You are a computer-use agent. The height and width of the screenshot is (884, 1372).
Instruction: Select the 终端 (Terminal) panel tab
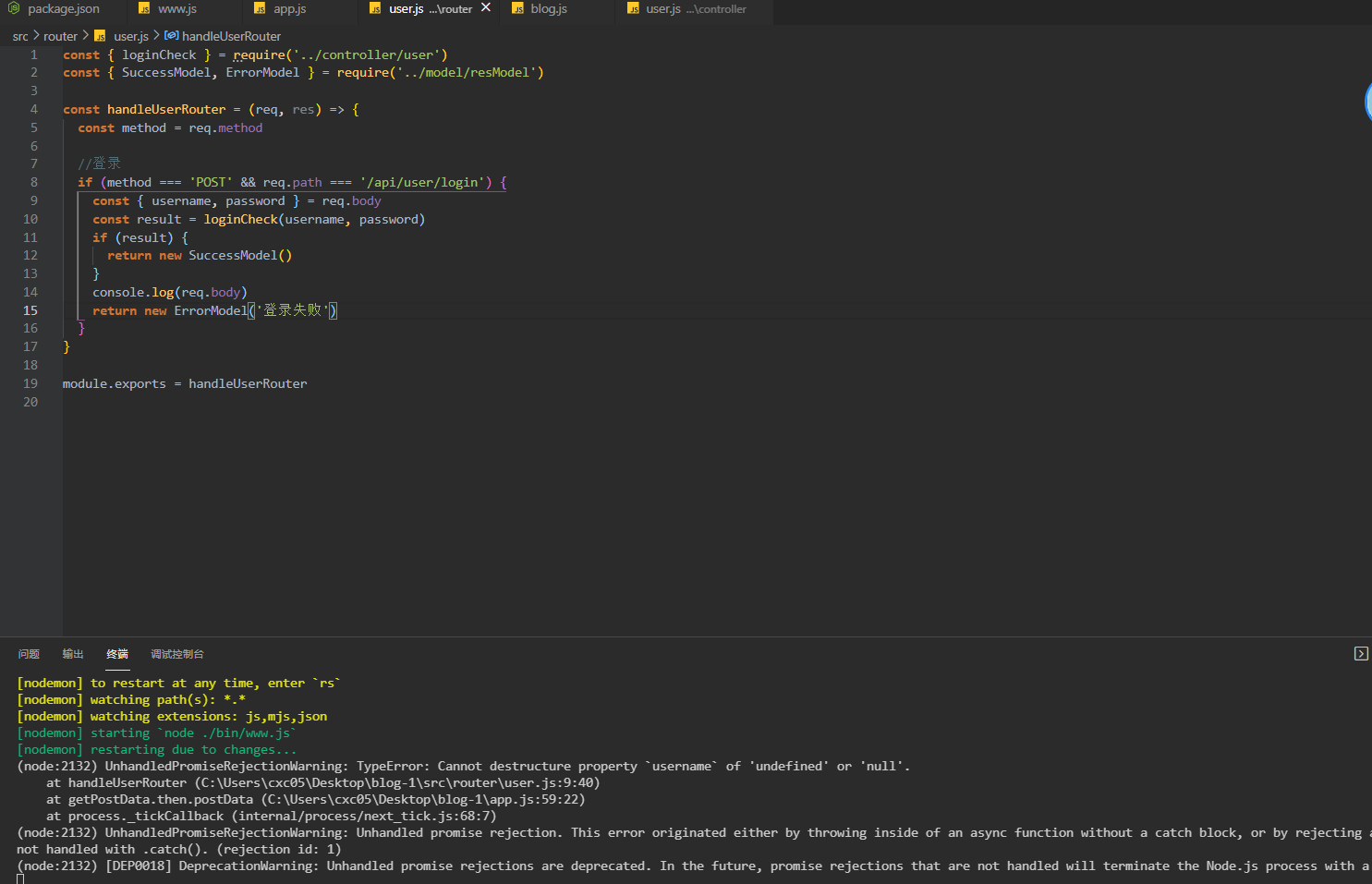pos(117,654)
